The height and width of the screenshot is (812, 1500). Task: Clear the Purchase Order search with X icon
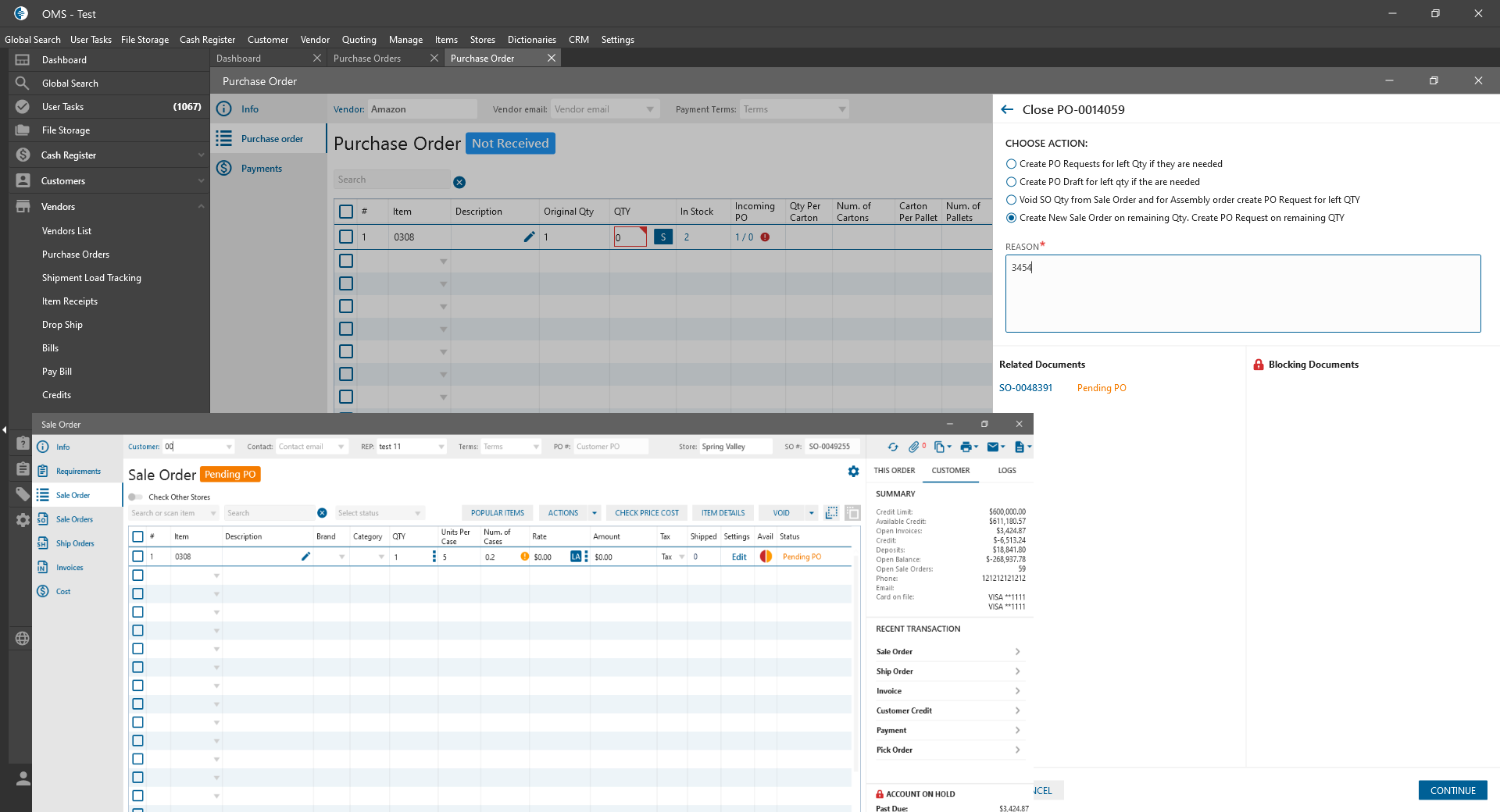click(x=459, y=183)
